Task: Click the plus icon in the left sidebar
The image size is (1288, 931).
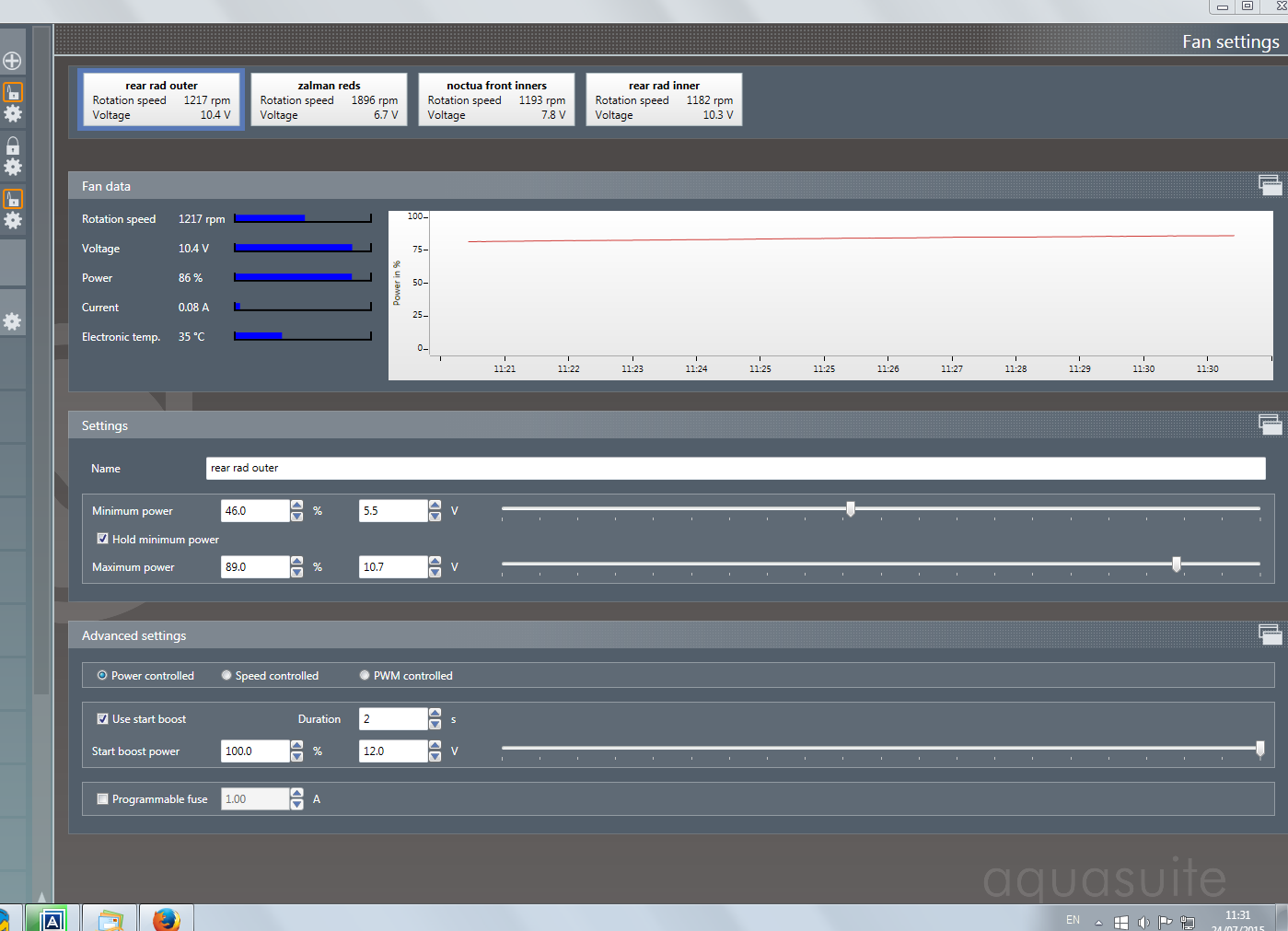Action: (12, 61)
